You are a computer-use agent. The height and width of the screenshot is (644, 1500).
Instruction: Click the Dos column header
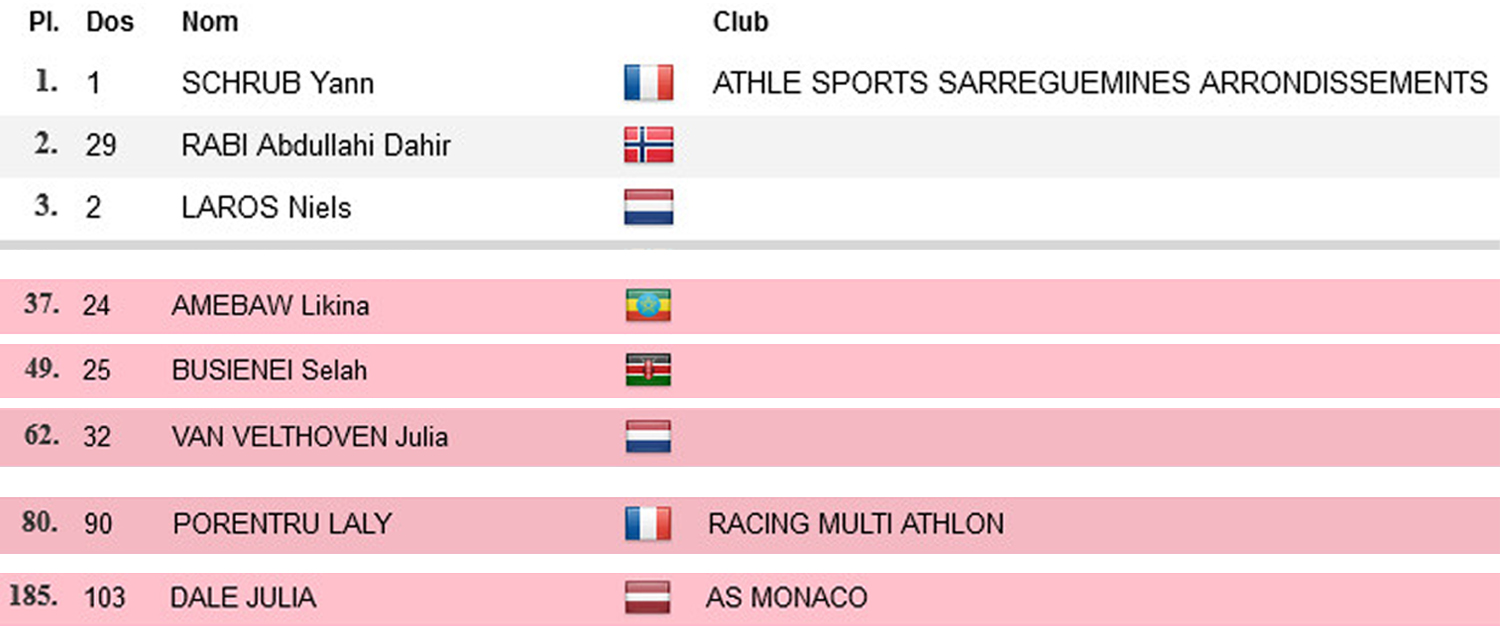coord(110,22)
